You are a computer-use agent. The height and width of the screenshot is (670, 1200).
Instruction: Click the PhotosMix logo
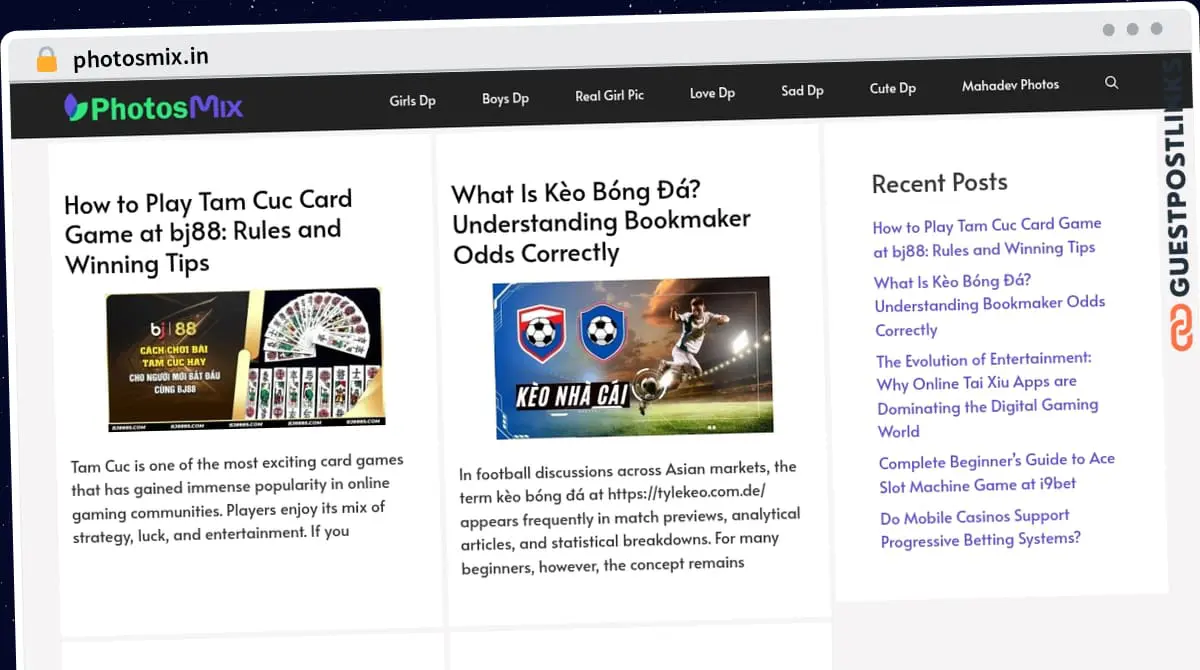[153, 107]
